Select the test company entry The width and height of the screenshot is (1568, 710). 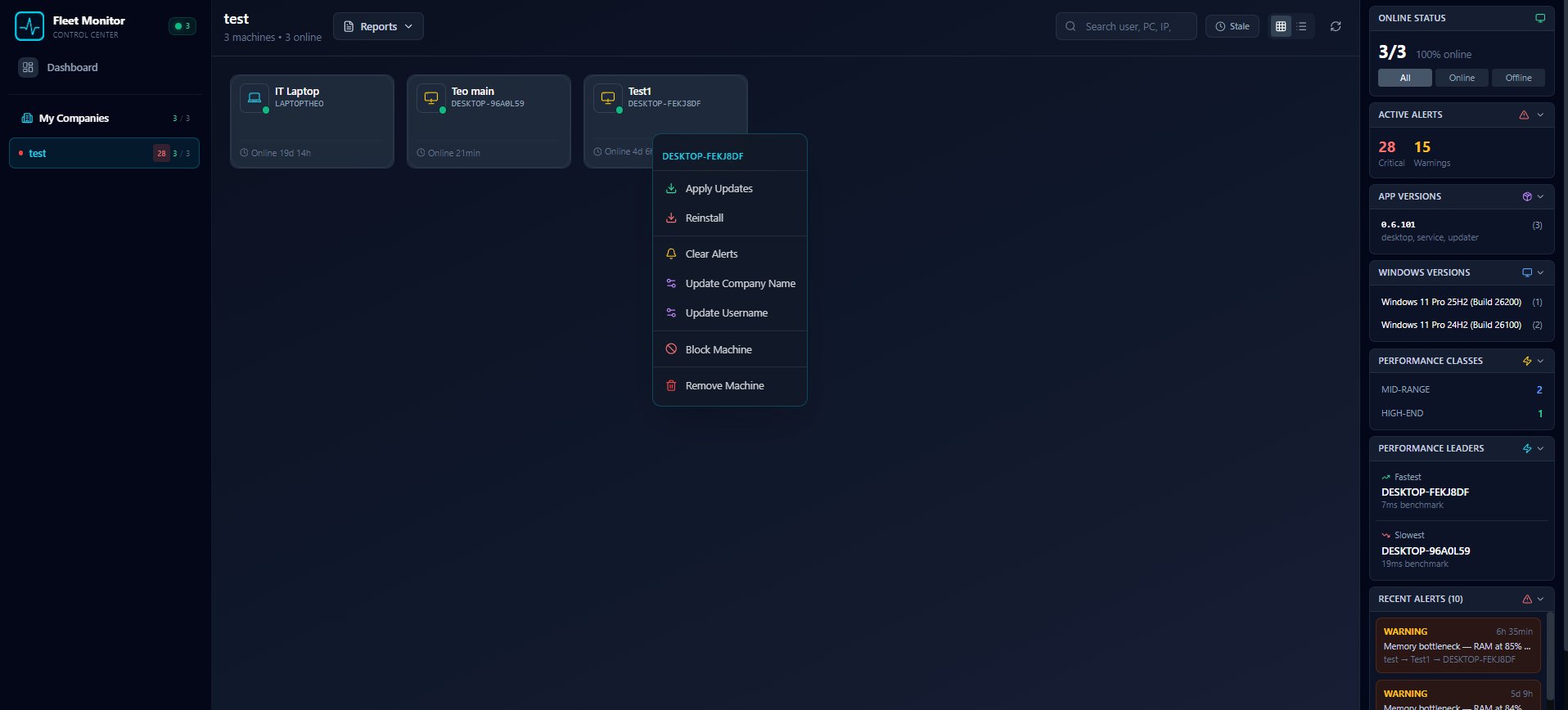(104, 153)
